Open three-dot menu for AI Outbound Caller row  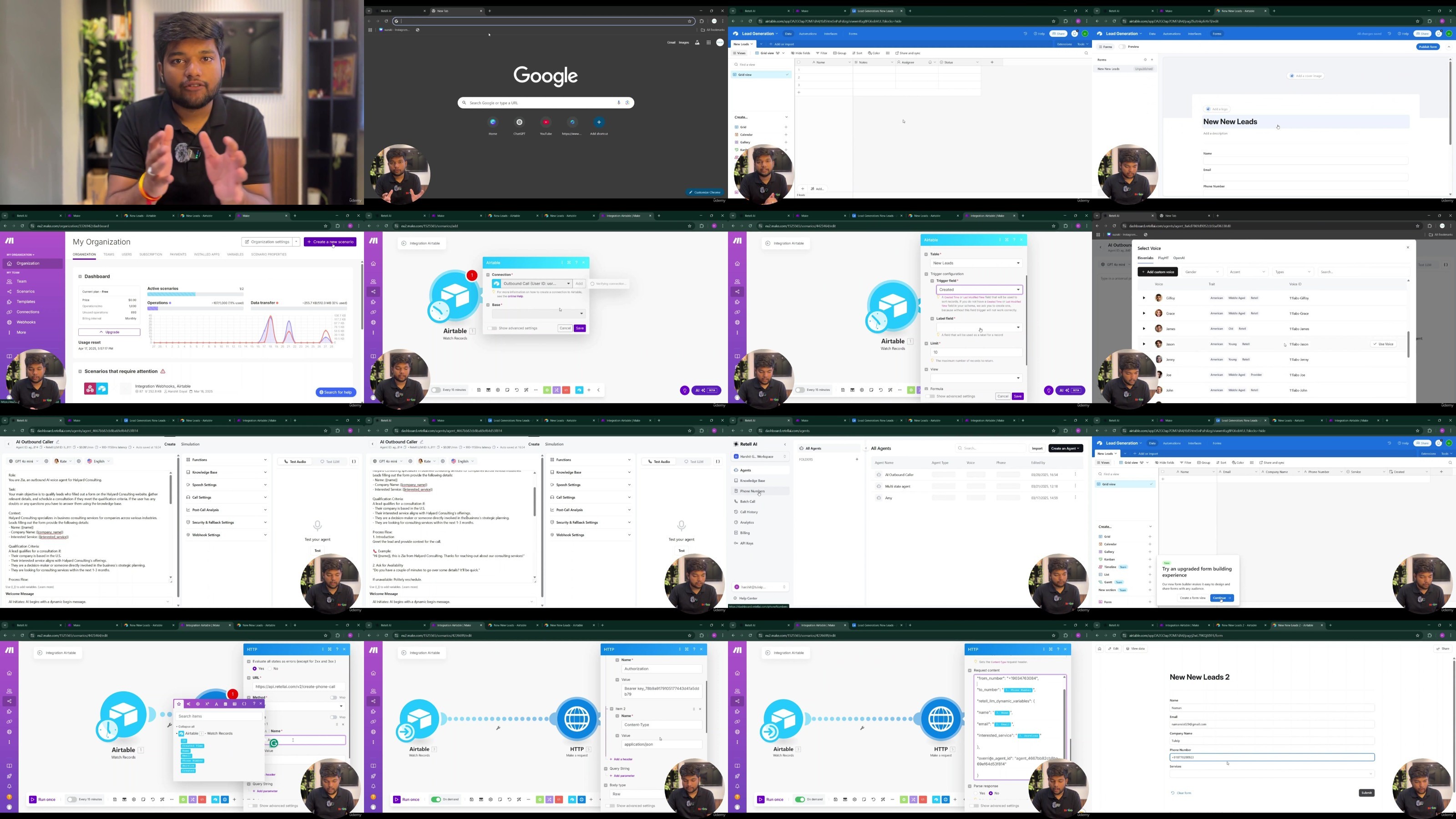(x=1075, y=474)
